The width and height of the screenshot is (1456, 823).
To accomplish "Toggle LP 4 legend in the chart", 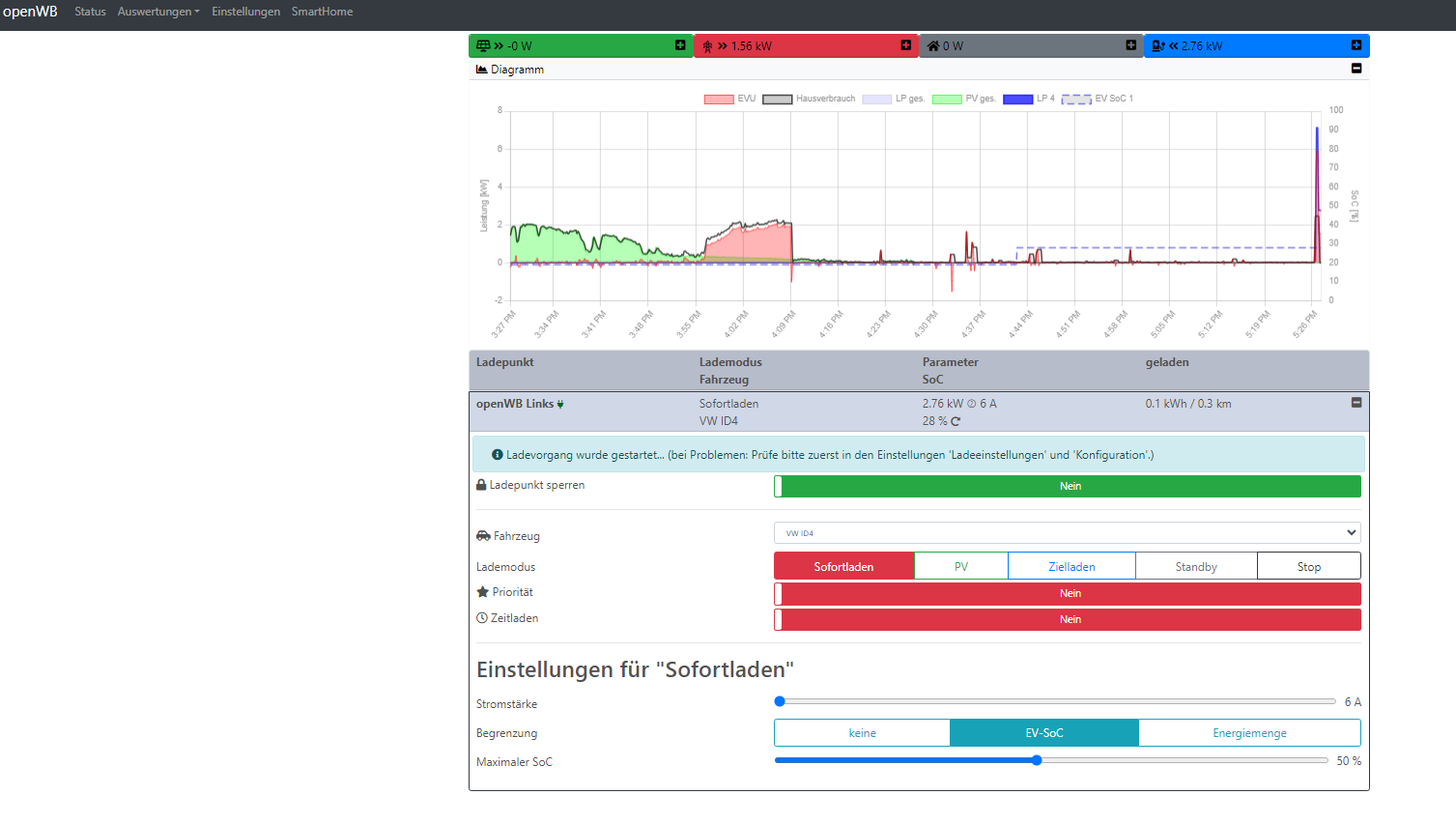I will tap(1018, 99).
